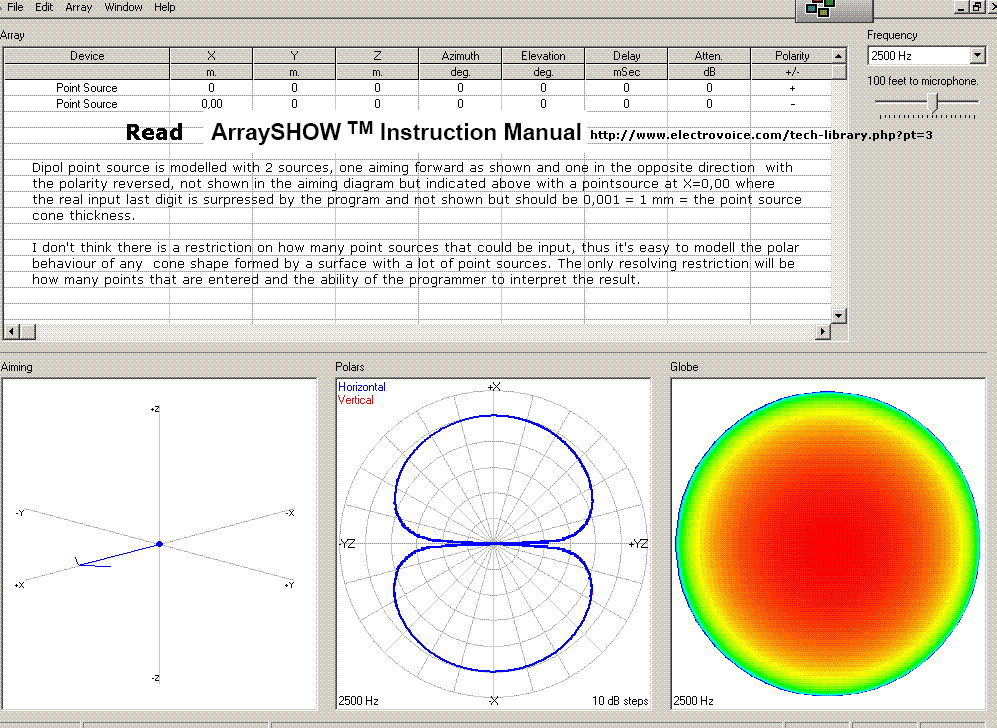Image resolution: width=997 pixels, height=728 pixels.
Task: Click the mSec unit cell under Delay
Action: pos(626,72)
